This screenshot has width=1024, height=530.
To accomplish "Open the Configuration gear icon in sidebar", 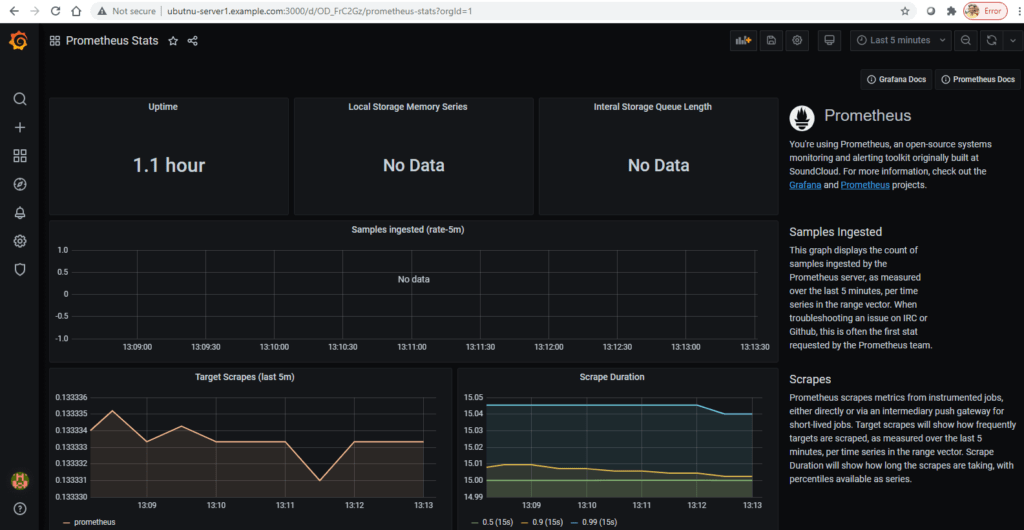I will pyautogui.click(x=20, y=242).
